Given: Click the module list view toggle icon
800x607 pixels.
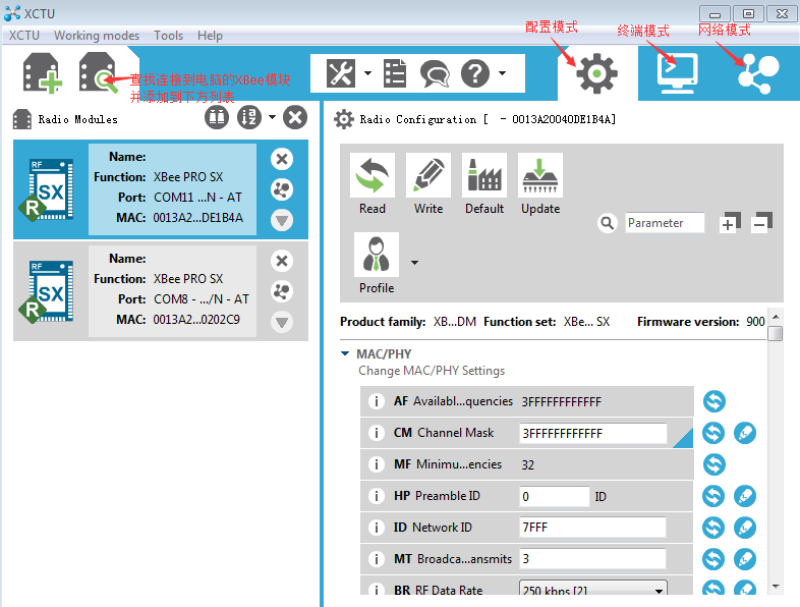Looking at the screenshot, I should coord(217,118).
